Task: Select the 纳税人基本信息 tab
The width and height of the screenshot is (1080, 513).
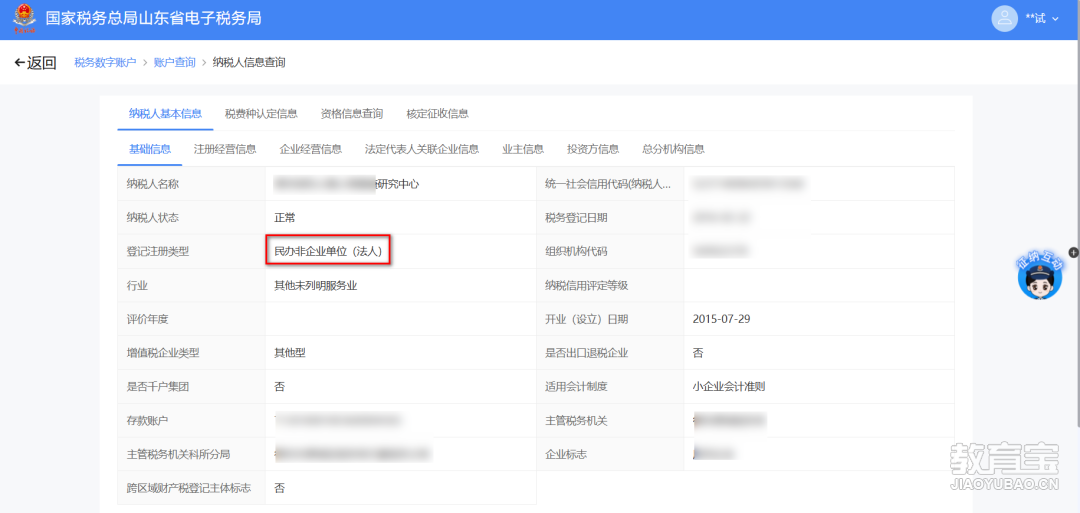Action: 165,114
